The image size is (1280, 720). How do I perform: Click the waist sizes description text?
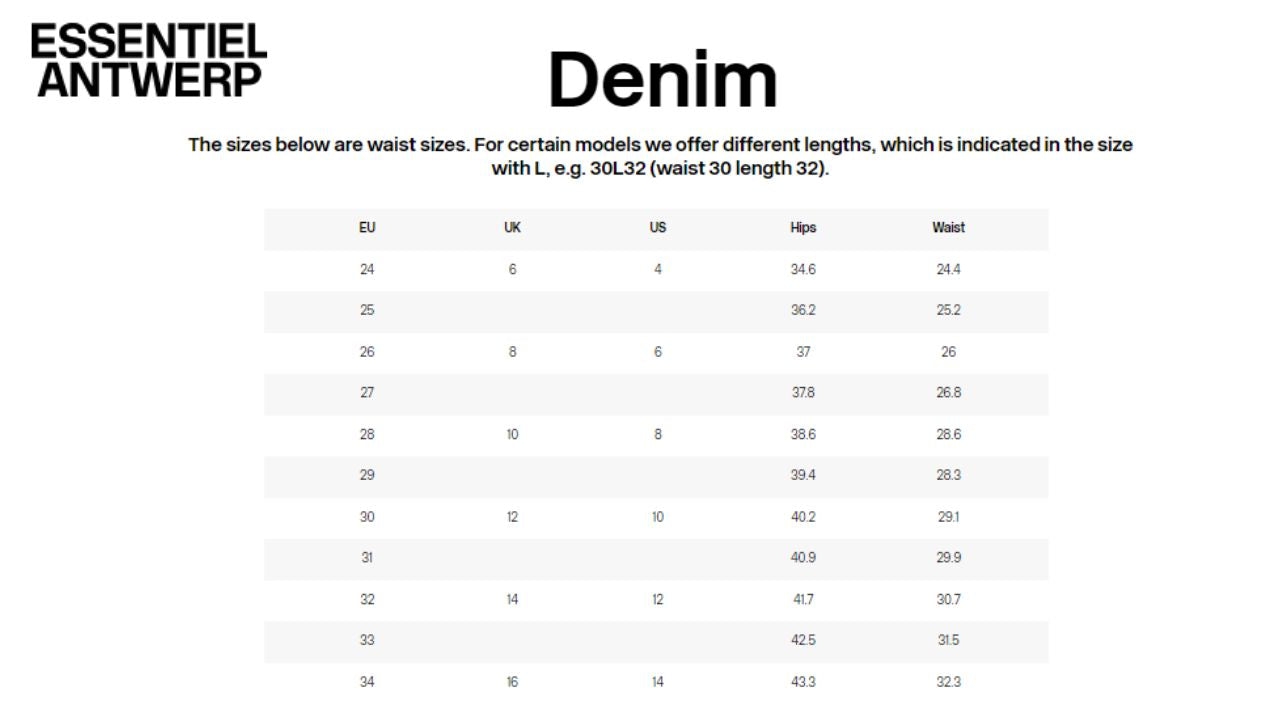(660, 156)
